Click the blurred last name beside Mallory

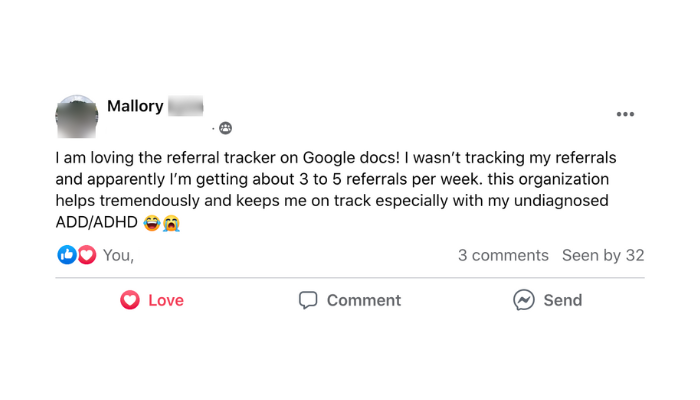[x=186, y=106]
